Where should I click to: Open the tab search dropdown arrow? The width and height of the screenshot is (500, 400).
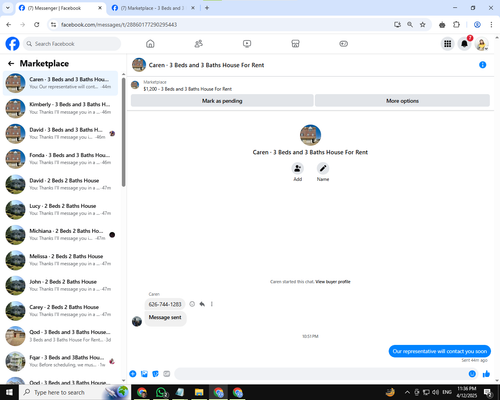(x=7, y=8)
